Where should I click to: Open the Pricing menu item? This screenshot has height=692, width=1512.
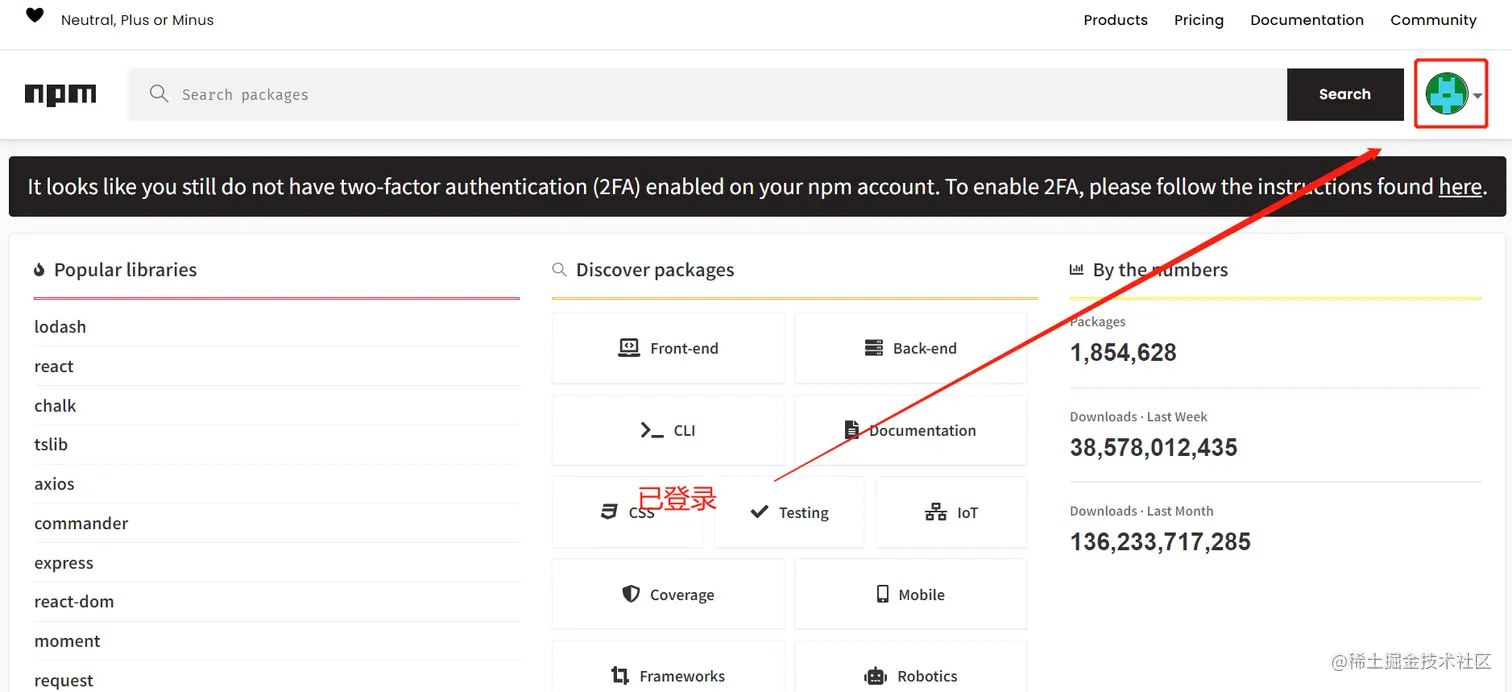(1198, 20)
